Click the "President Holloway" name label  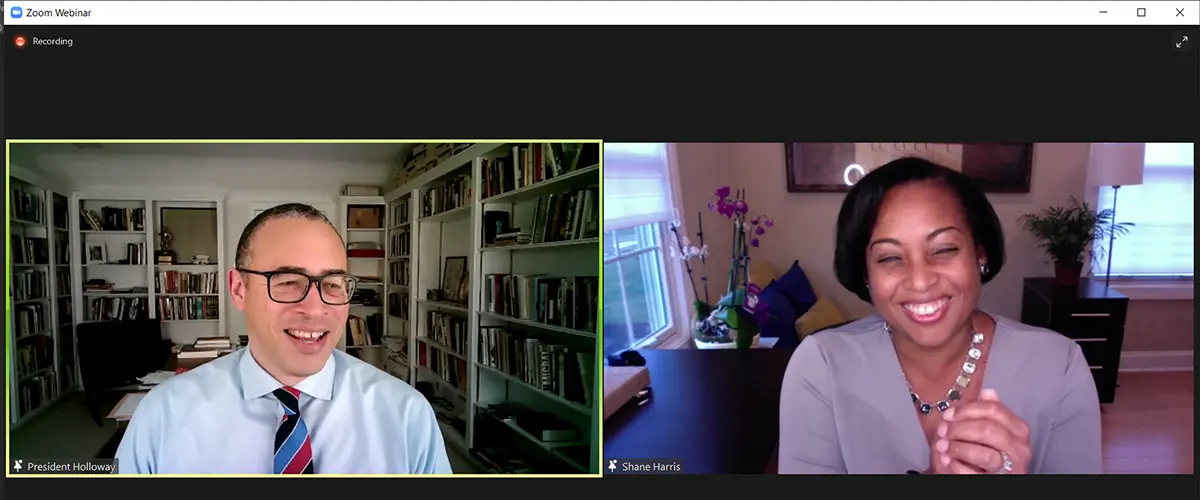70,466
